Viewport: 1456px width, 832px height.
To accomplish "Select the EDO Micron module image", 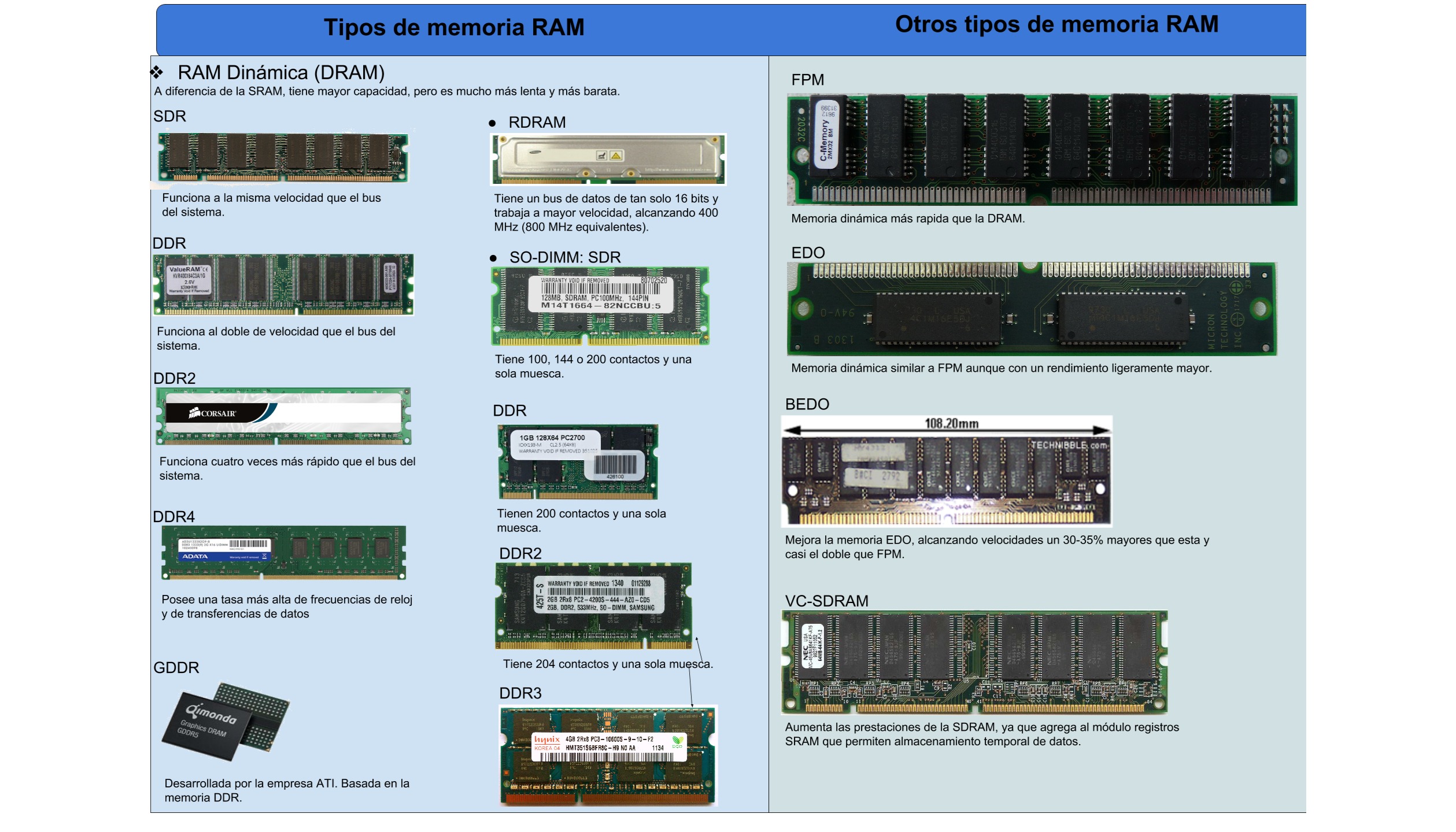I will coord(1031,308).
